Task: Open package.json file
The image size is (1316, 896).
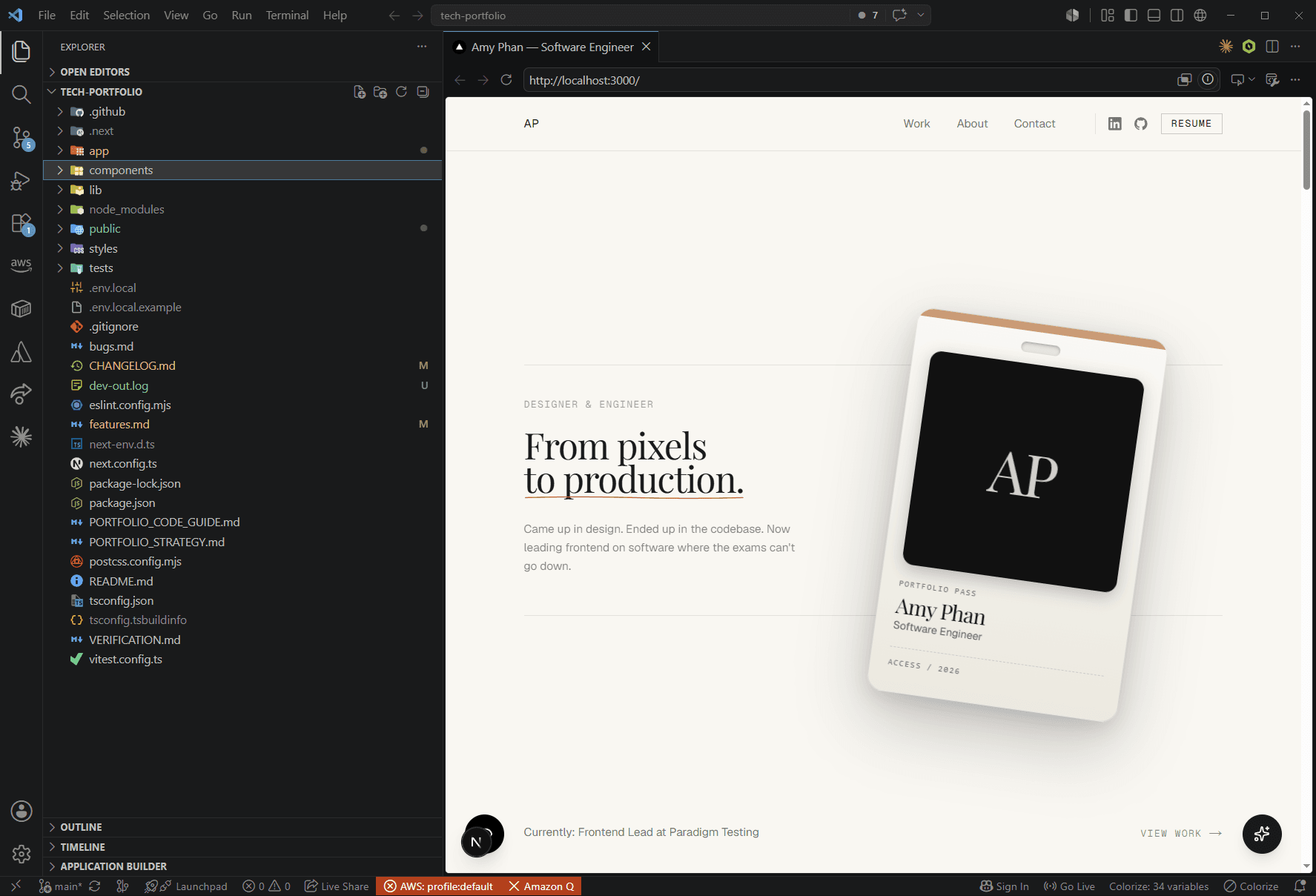Action: pyautogui.click(x=242, y=503)
